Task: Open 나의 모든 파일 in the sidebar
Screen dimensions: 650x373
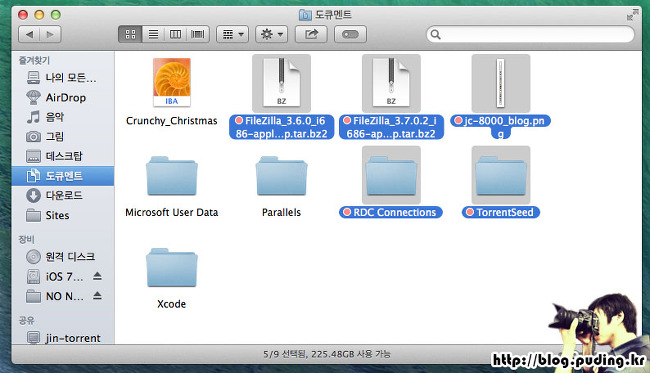Action: [x=63, y=78]
